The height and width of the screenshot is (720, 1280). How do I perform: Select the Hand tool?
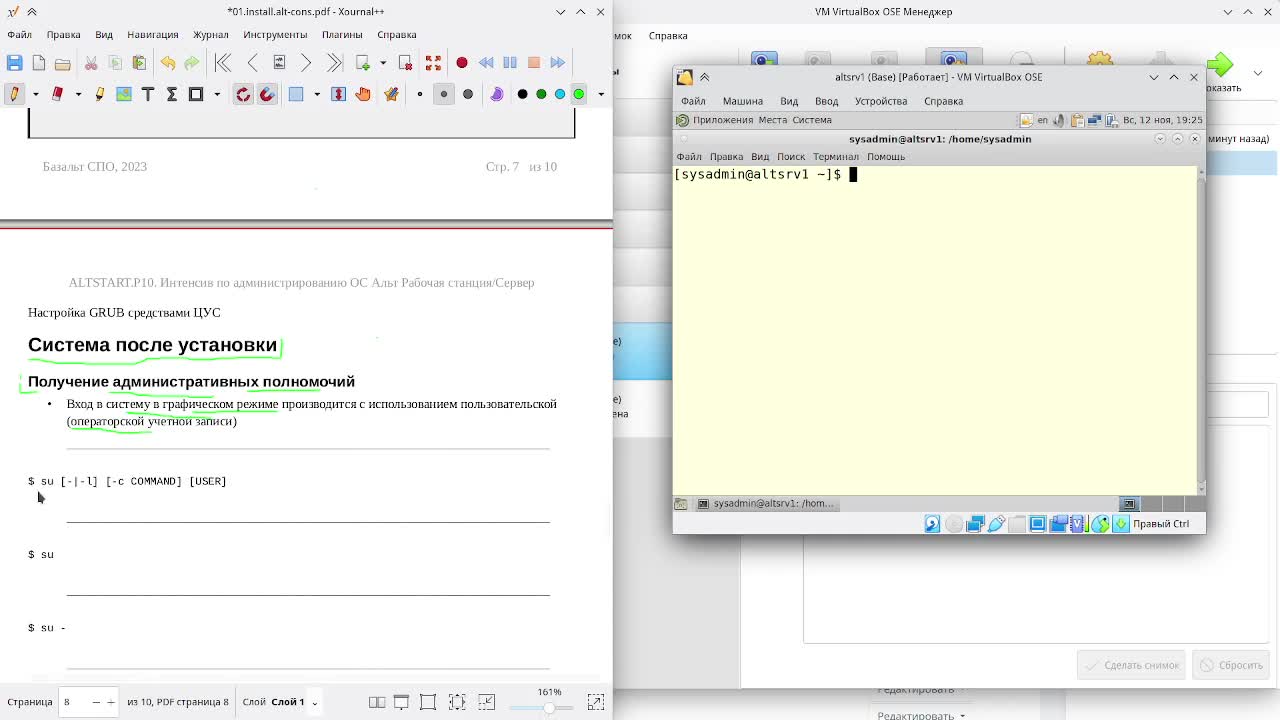363,94
